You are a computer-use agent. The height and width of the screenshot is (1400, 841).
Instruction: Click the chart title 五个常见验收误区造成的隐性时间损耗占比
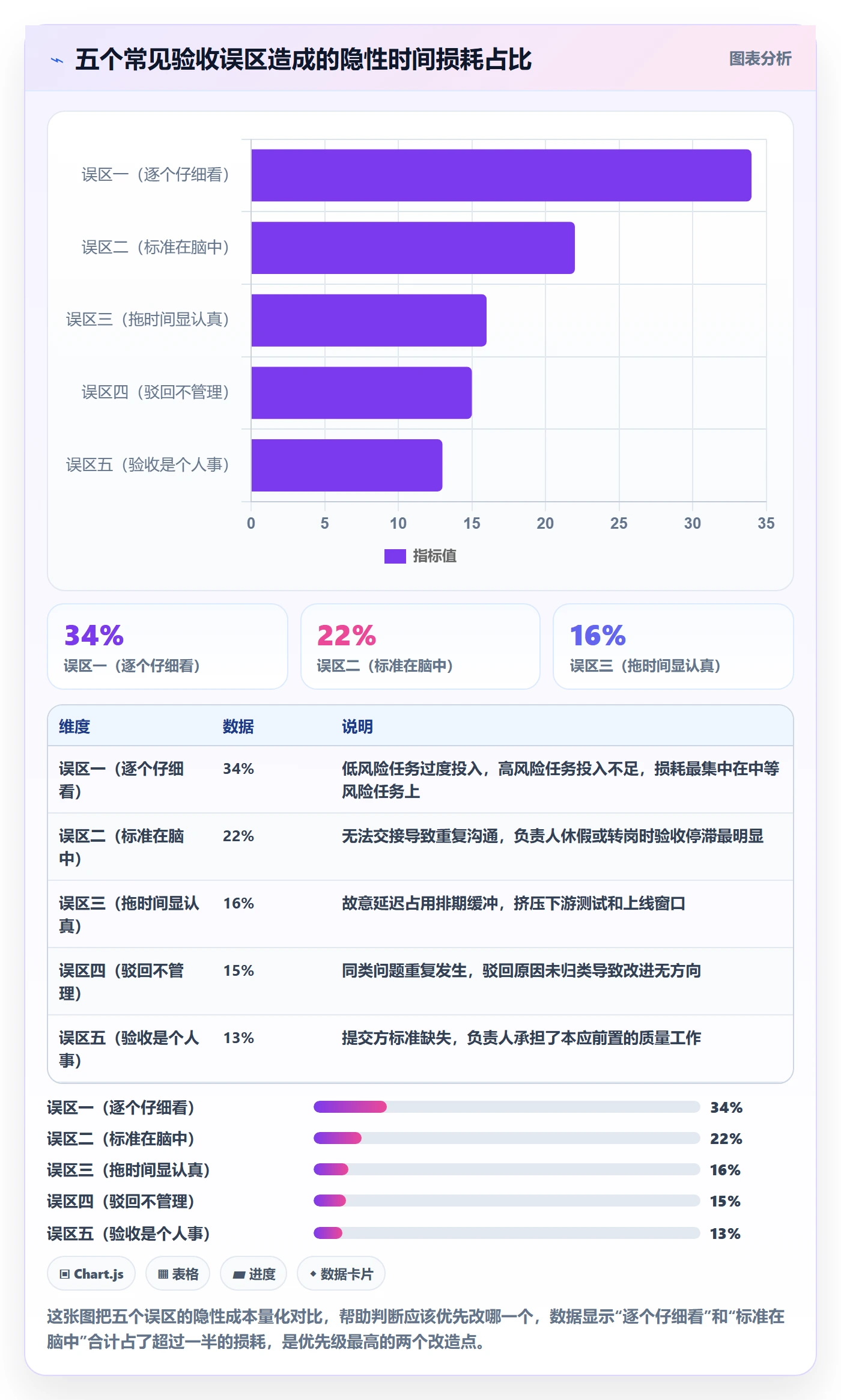pos(303,59)
